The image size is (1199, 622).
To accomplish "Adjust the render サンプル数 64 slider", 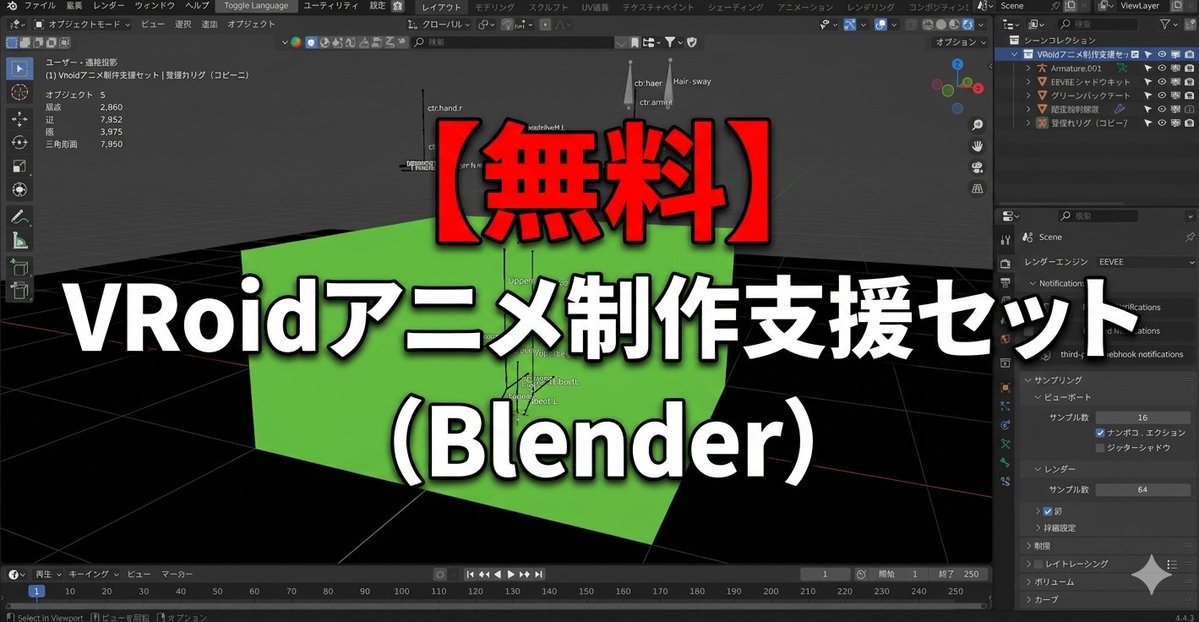I will pyautogui.click(x=1143, y=489).
